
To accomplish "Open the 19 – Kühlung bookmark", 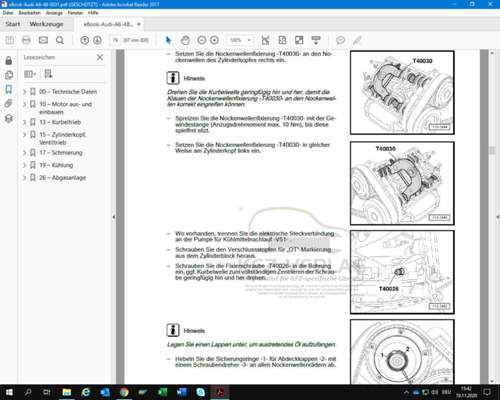I will pos(56,165).
